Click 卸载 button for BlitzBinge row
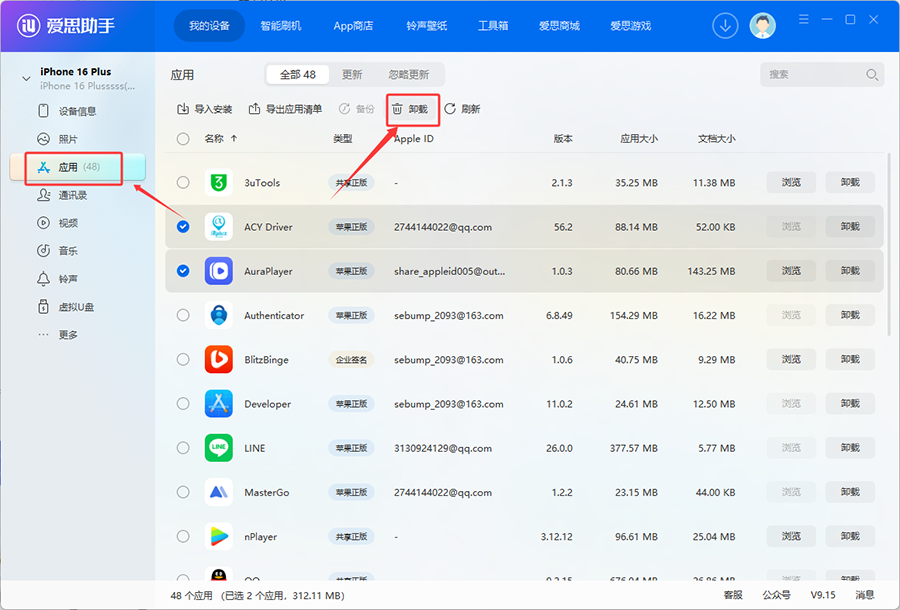This screenshot has height=610, width=900. tap(850, 359)
